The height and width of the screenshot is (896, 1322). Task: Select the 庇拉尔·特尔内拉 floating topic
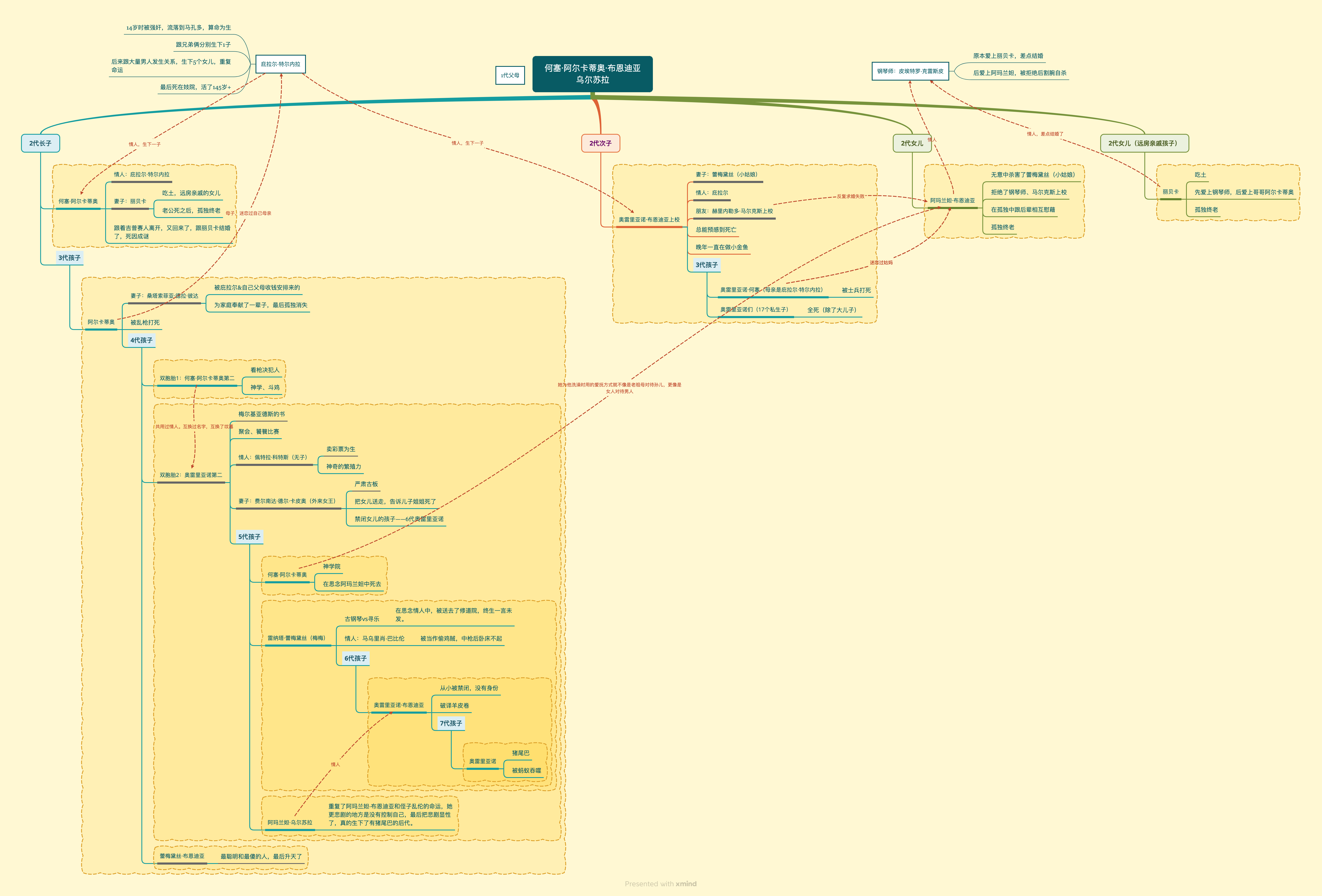coord(281,64)
